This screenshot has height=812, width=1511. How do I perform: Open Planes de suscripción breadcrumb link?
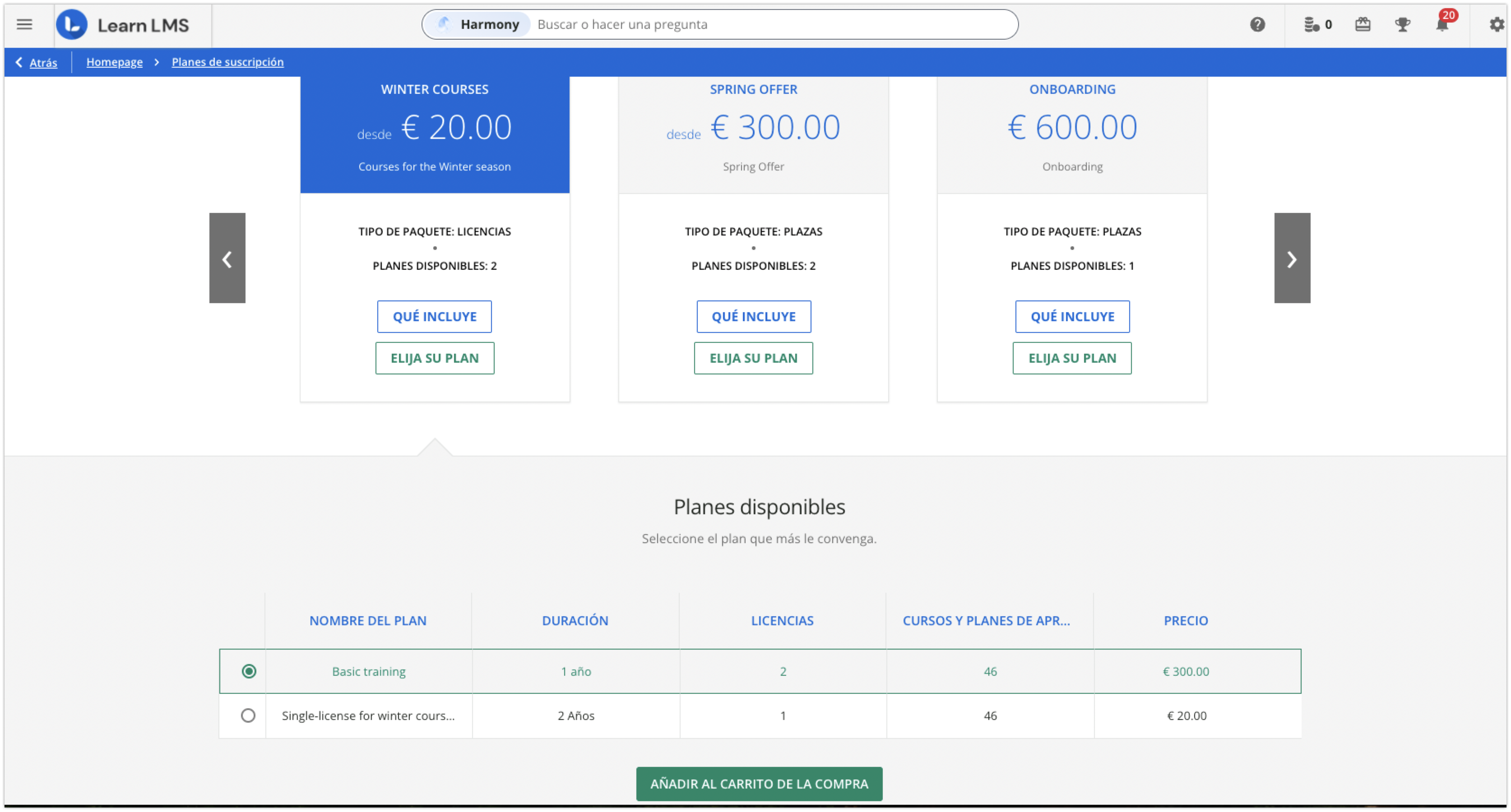(227, 62)
